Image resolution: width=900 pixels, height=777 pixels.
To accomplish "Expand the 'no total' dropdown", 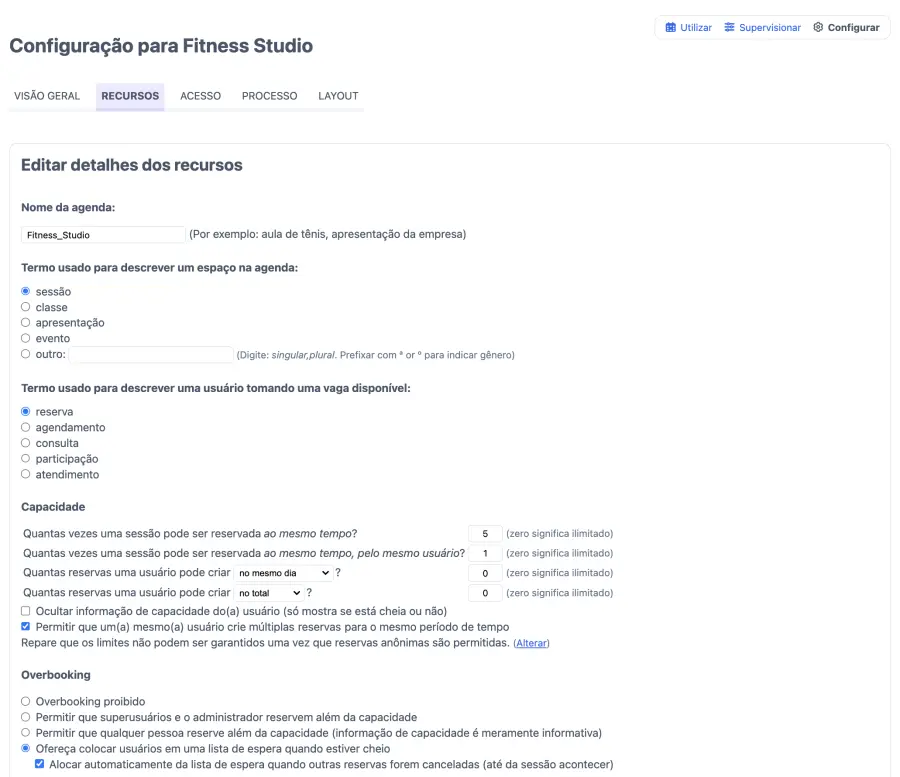I will click(x=268, y=593).
